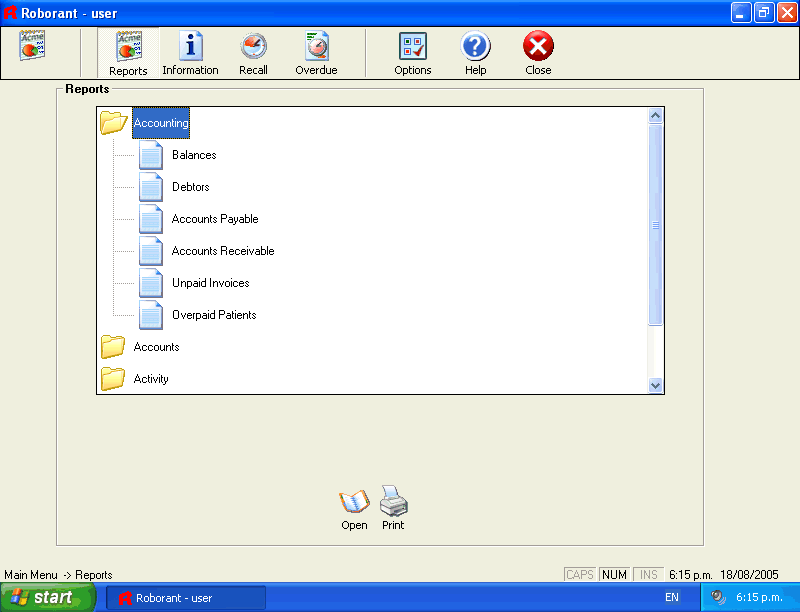Open the Recall clock icon
The height and width of the screenshot is (612, 800).
254,46
